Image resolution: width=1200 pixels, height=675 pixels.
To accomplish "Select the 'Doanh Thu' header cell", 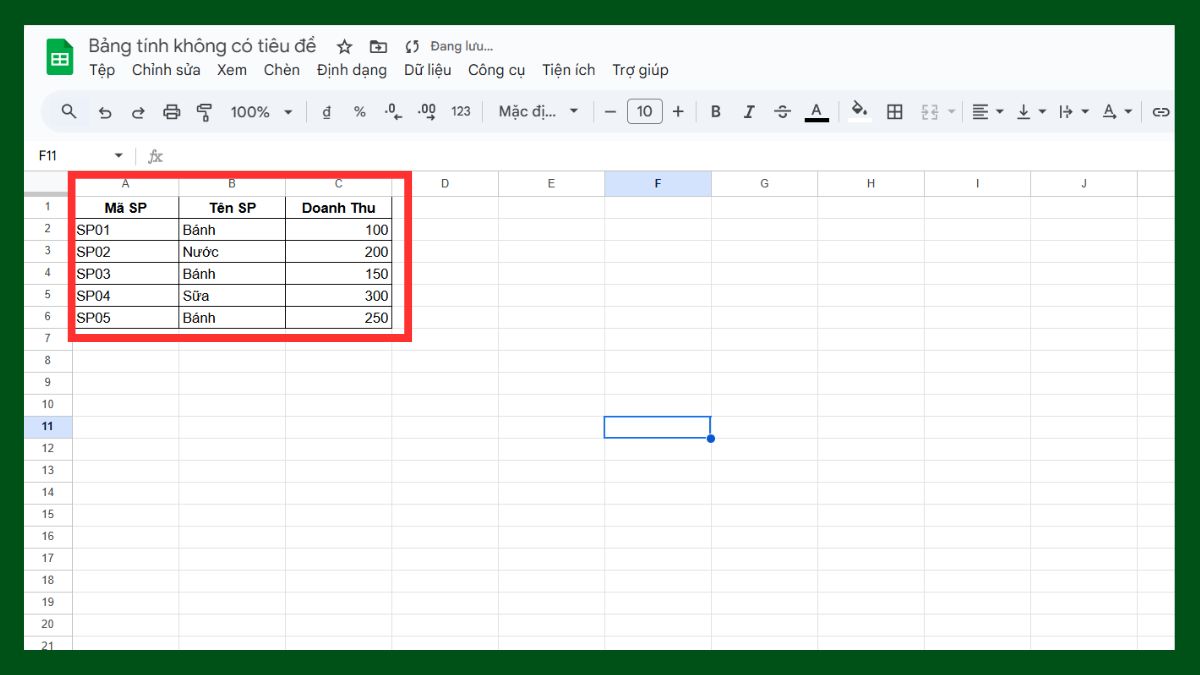I will tap(339, 208).
